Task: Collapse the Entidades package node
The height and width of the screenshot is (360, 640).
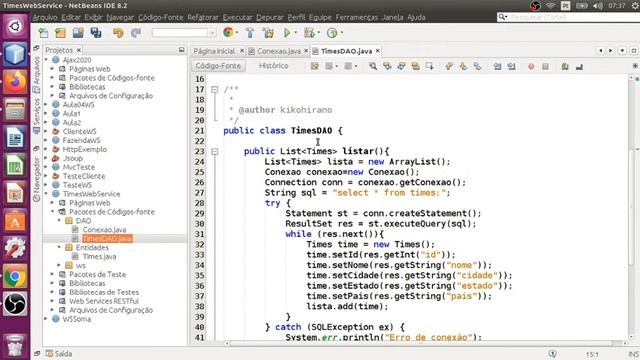Action: [x=59, y=247]
